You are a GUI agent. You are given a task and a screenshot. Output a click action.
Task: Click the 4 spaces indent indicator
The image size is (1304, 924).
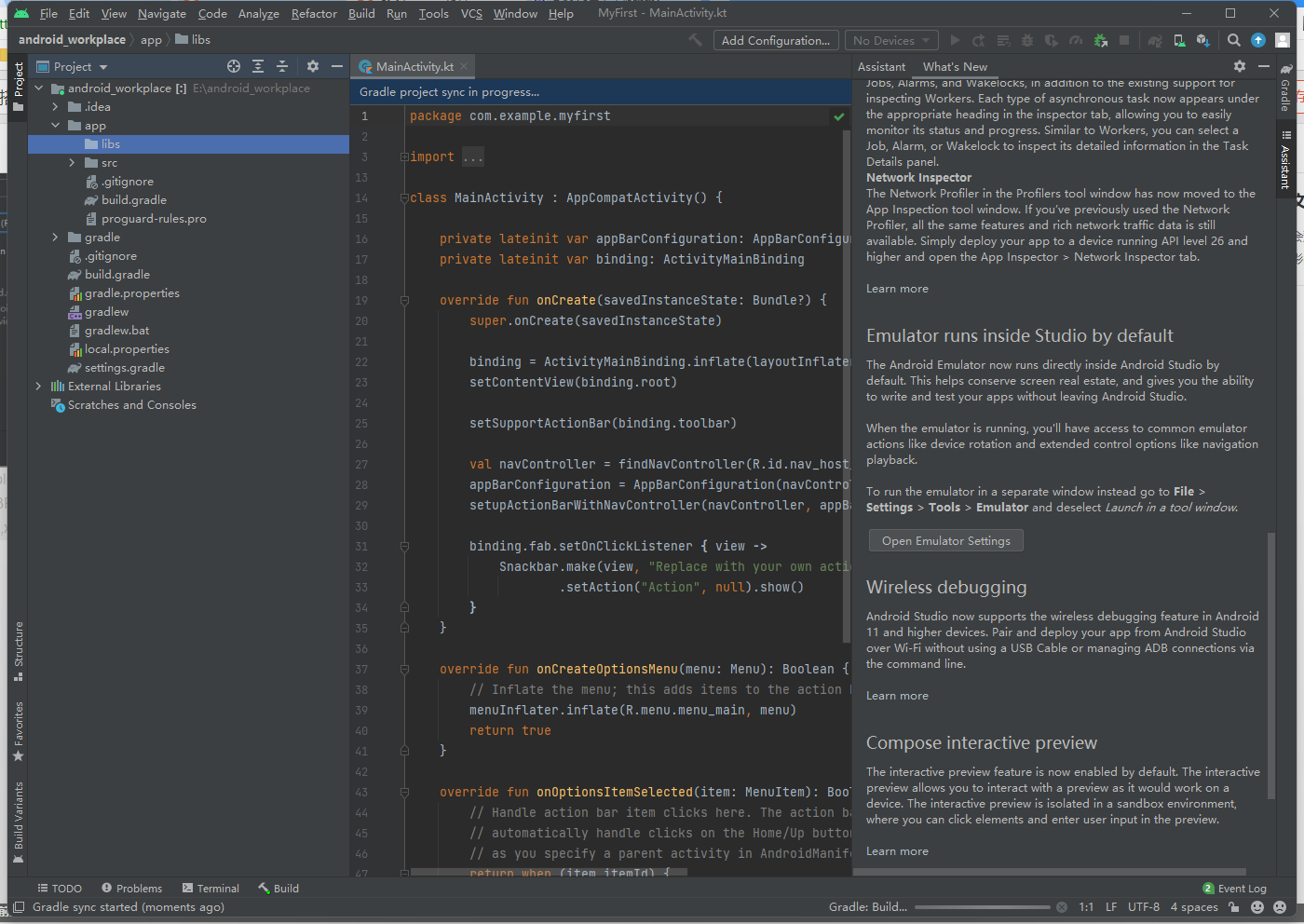click(1194, 906)
